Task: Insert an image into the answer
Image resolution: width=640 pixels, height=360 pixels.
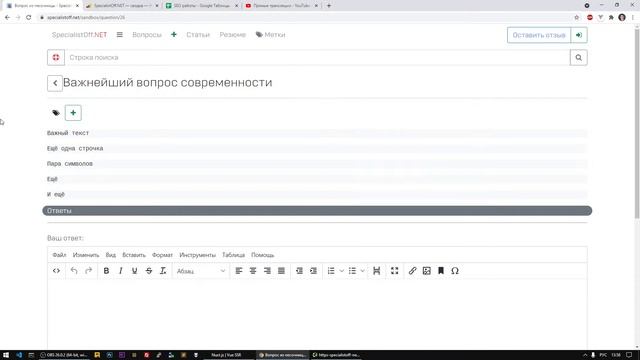Action: (427, 271)
